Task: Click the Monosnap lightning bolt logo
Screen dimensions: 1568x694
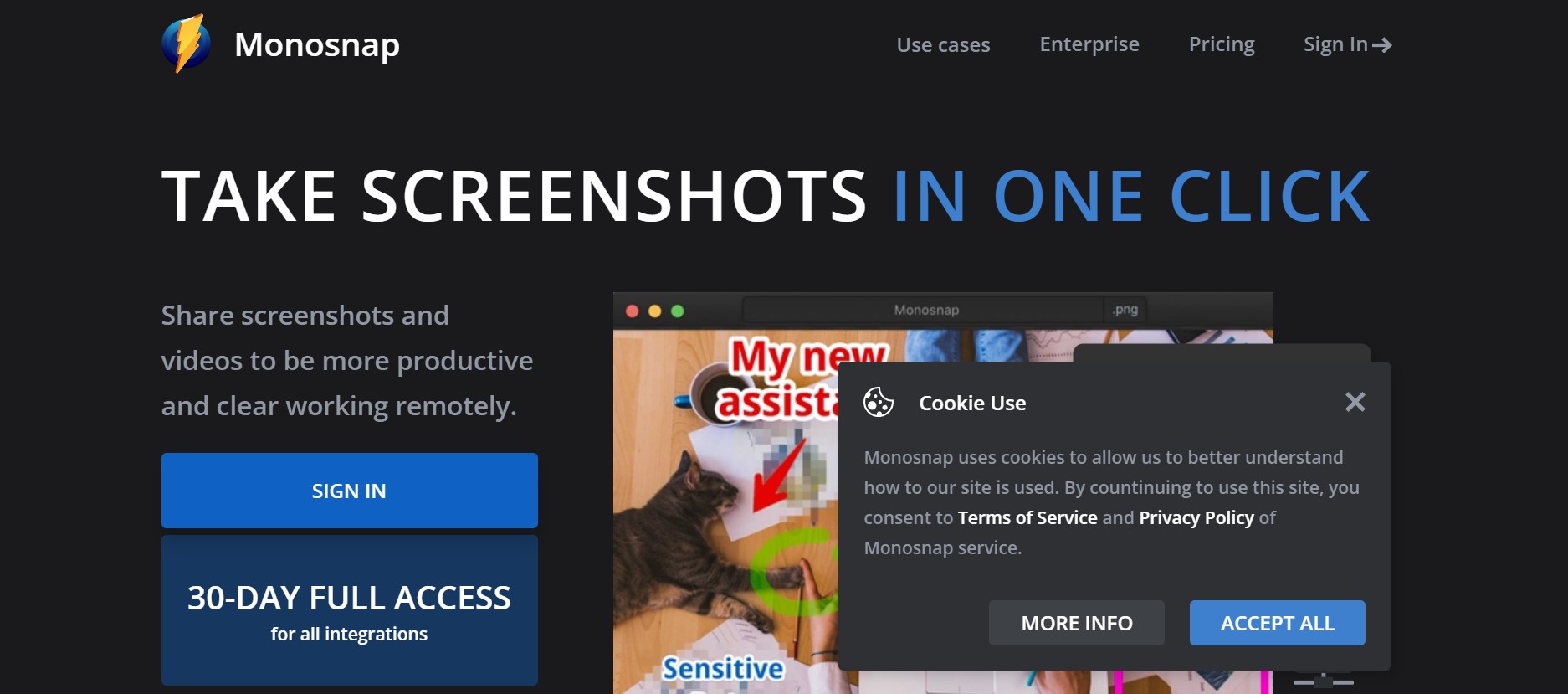Action: pyautogui.click(x=186, y=44)
